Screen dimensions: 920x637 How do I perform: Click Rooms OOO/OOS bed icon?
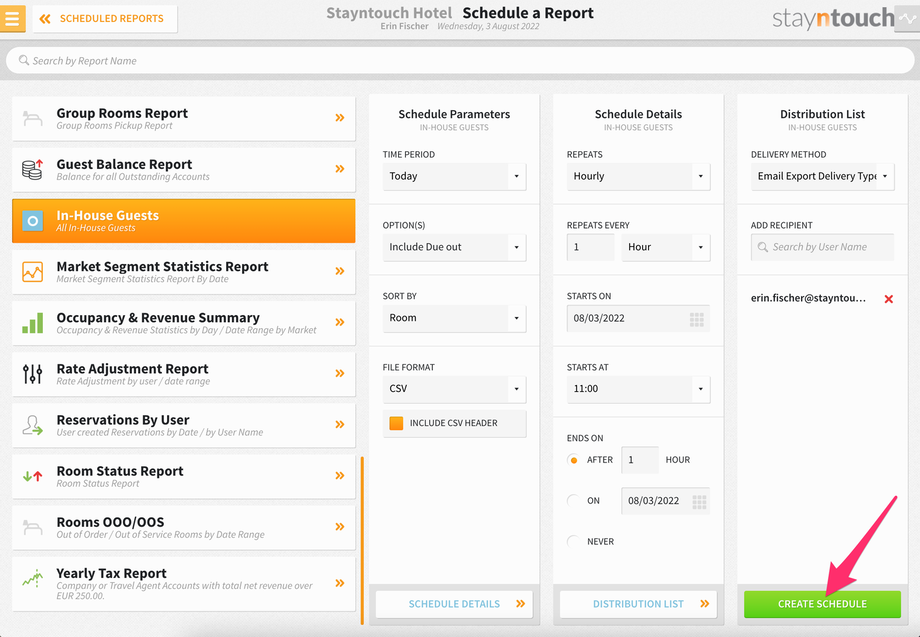pos(32,527)
